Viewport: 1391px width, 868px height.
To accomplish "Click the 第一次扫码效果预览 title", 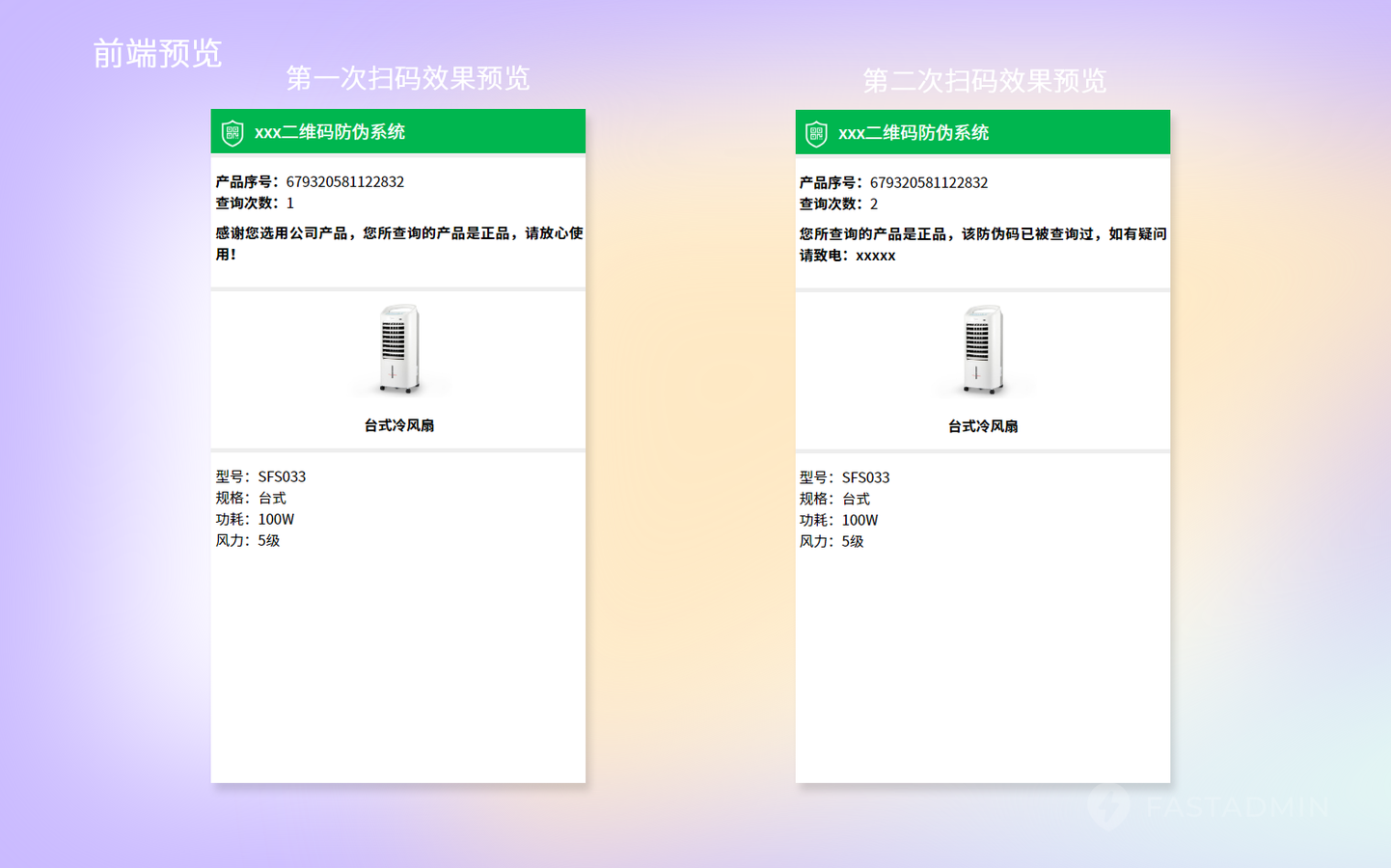I will tap(407, 78).
